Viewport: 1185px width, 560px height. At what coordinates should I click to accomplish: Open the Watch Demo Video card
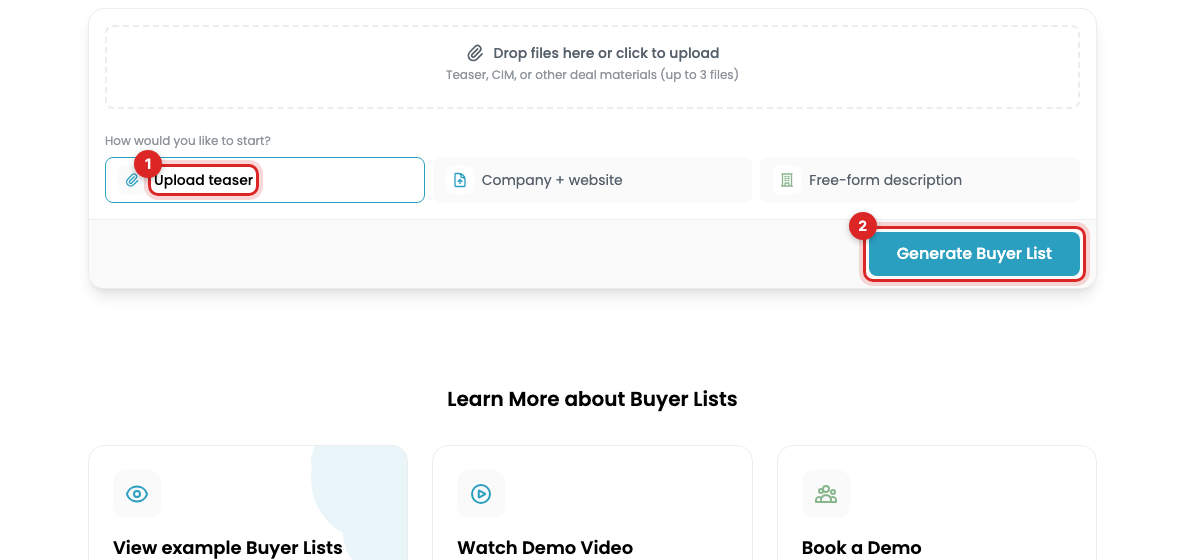coord(592,503)
